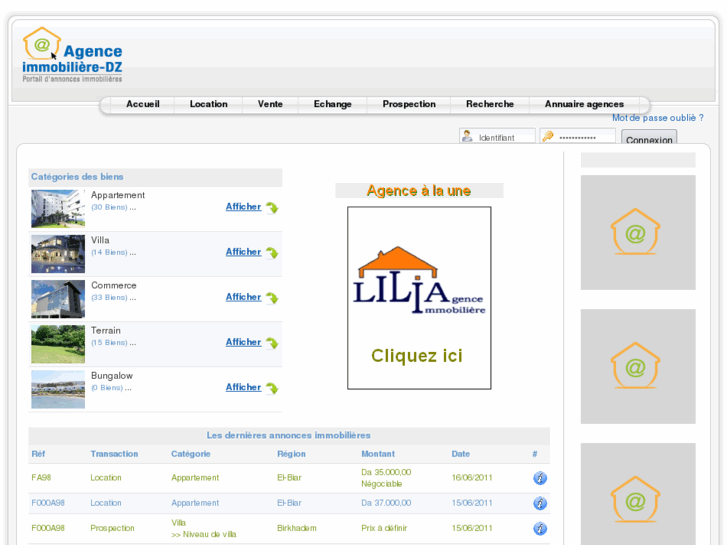Click the (33 Biens) count under Commerce

coord(109,297)
